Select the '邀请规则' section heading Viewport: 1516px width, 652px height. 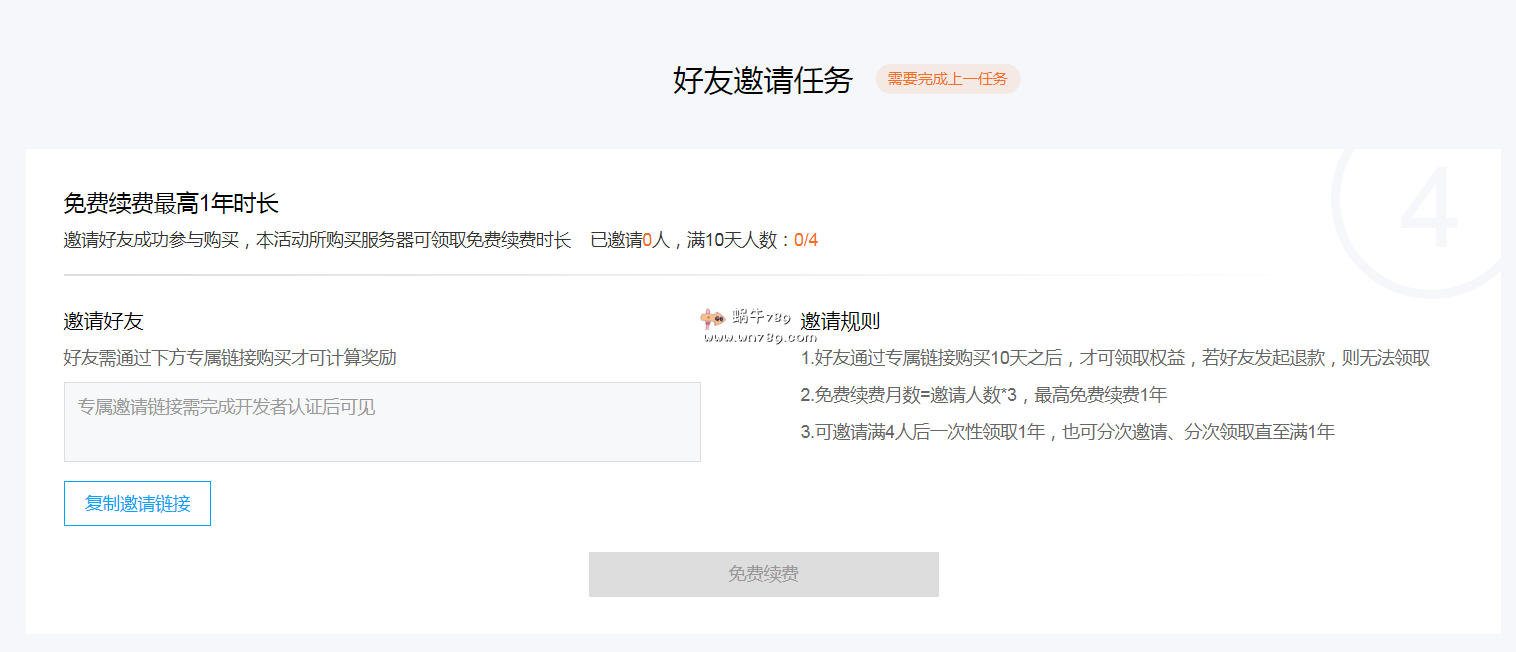point(840,321)
